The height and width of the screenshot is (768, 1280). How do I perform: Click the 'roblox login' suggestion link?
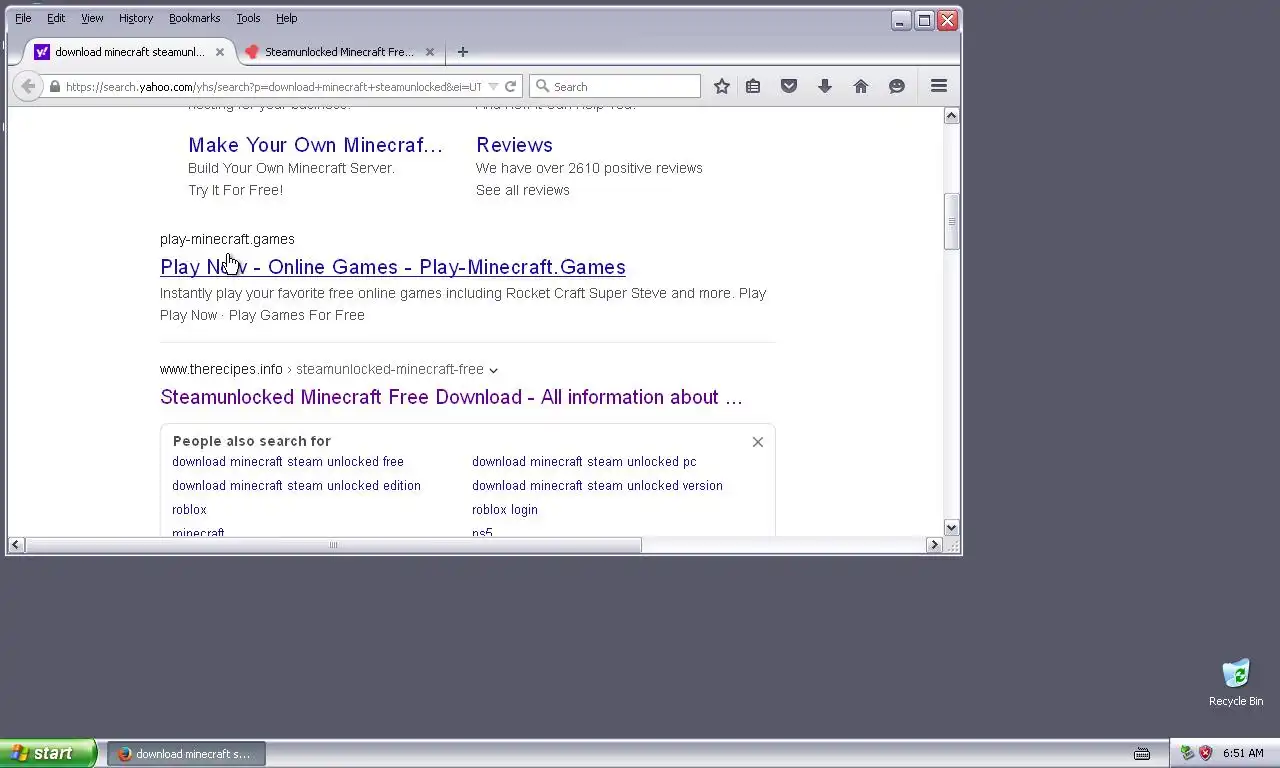[505, 510]
